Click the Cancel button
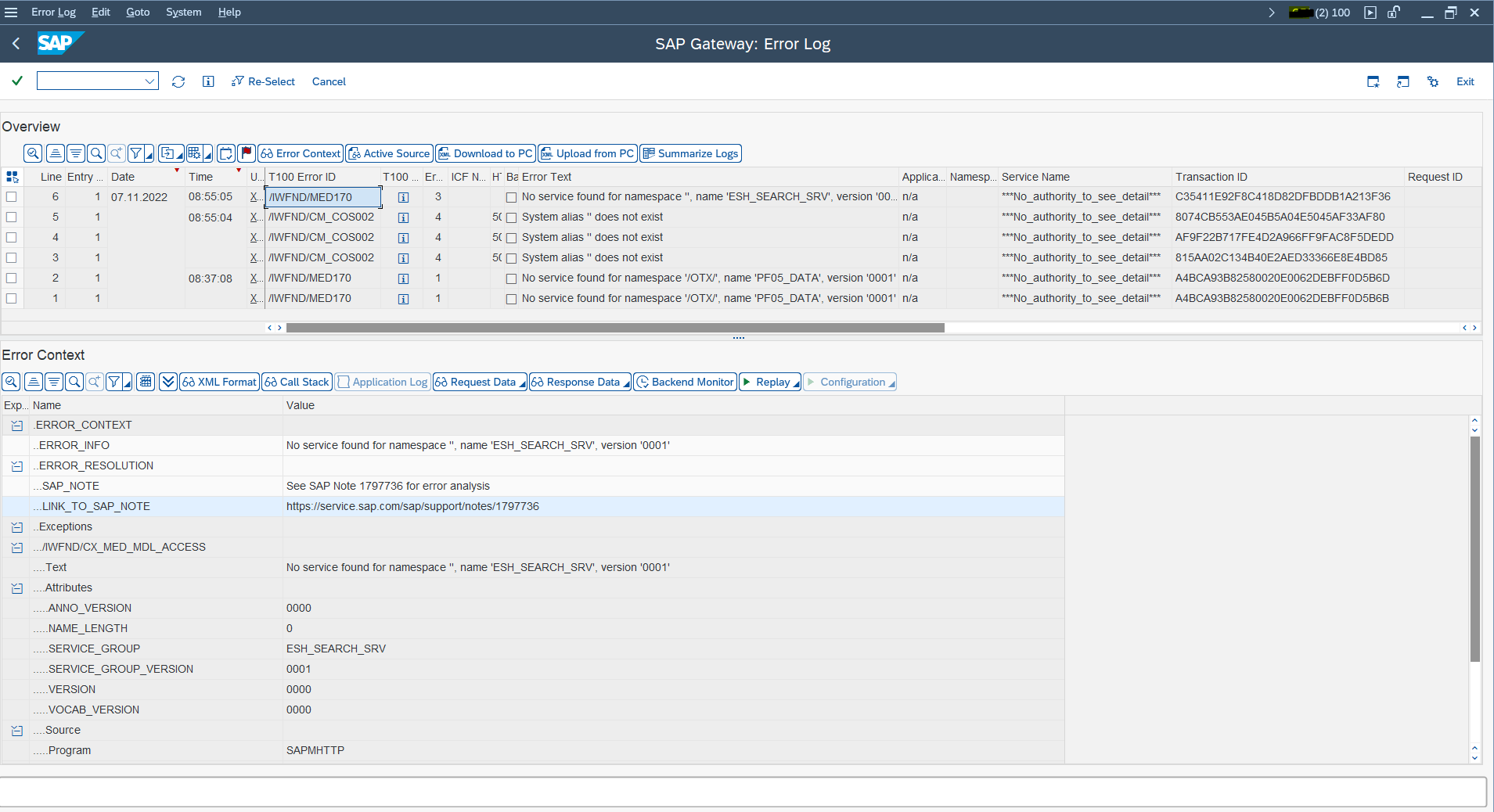 pos(329,81)
